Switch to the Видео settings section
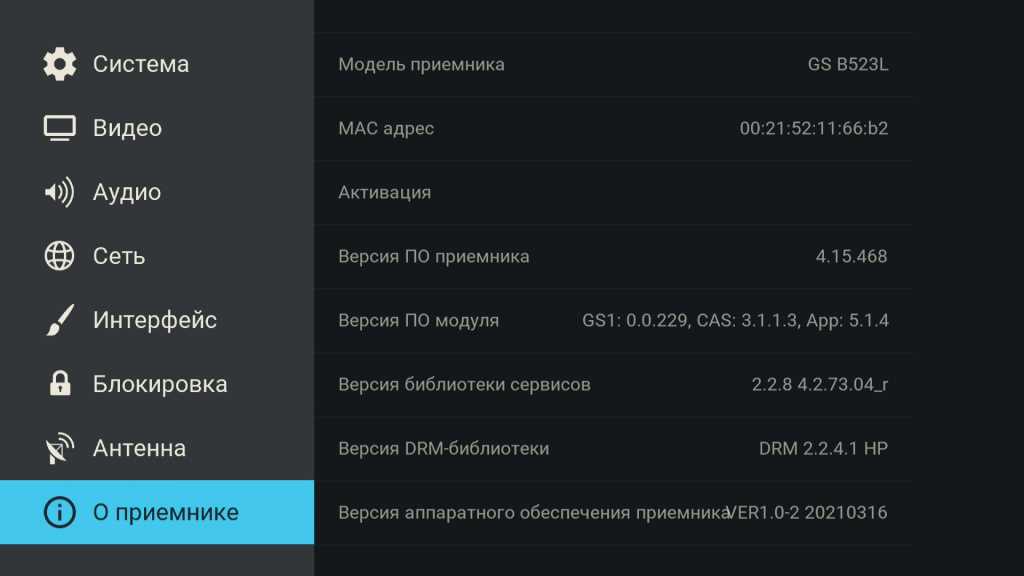The image size is (1024, 576). [127, 128]
